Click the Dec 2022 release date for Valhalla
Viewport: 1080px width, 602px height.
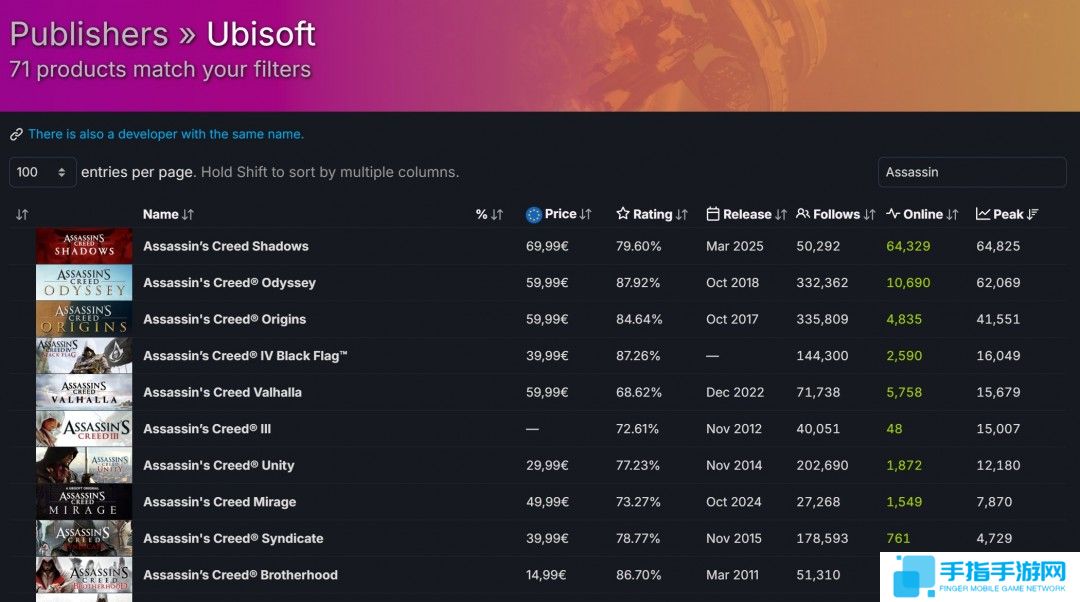tap(735, 392)
